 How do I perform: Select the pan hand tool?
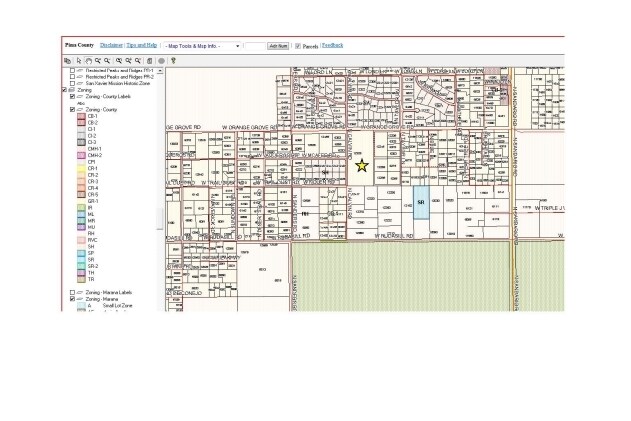click(90, 61)
